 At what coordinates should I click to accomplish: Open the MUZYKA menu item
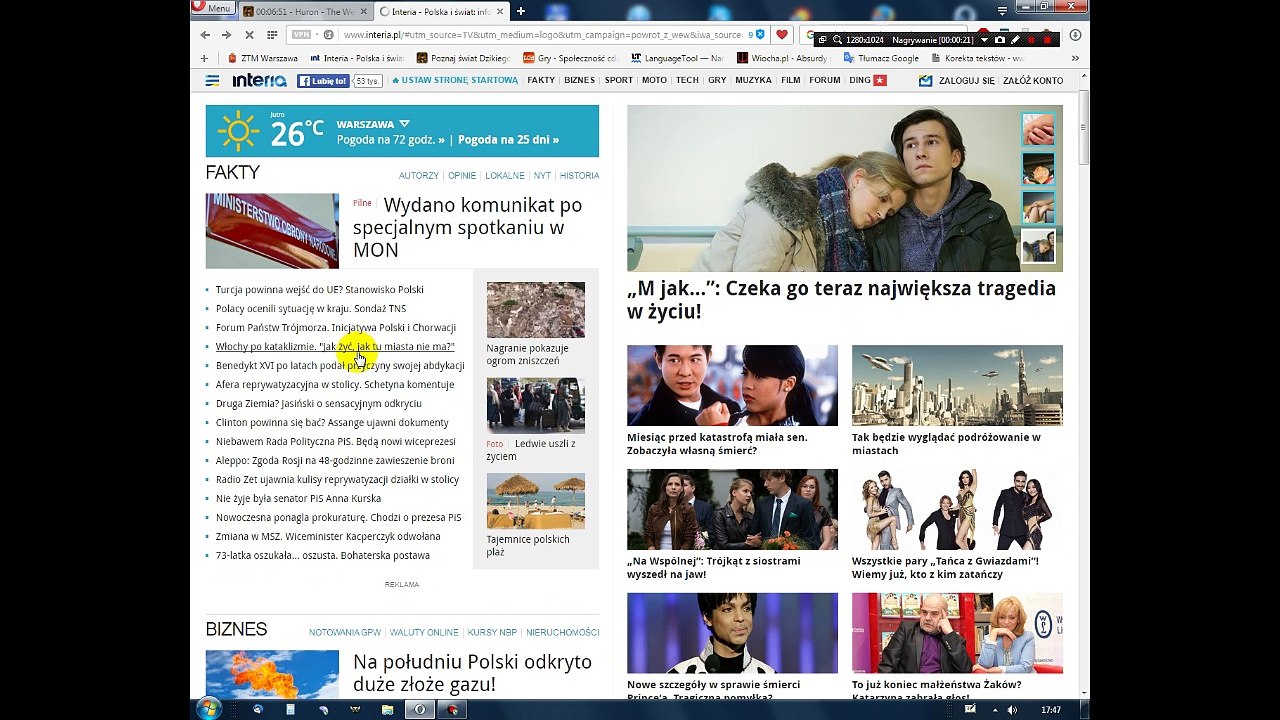753,80
